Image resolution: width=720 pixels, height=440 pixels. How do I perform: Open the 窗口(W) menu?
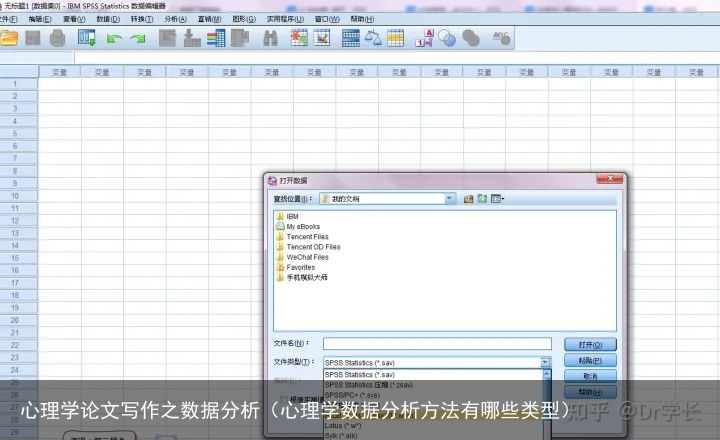point(327,19)
